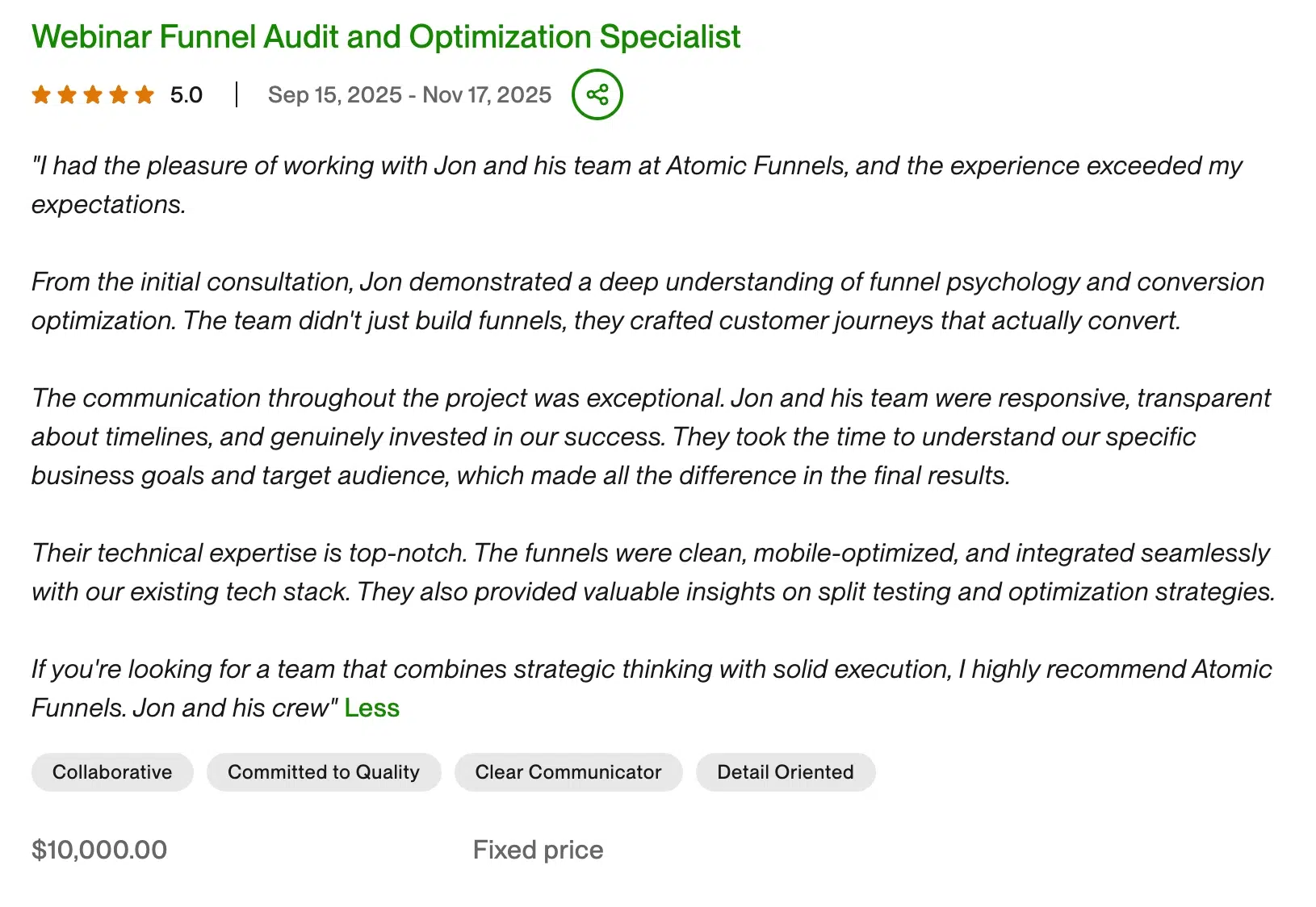Click the fifth rating star

click(x=146, y=94)
